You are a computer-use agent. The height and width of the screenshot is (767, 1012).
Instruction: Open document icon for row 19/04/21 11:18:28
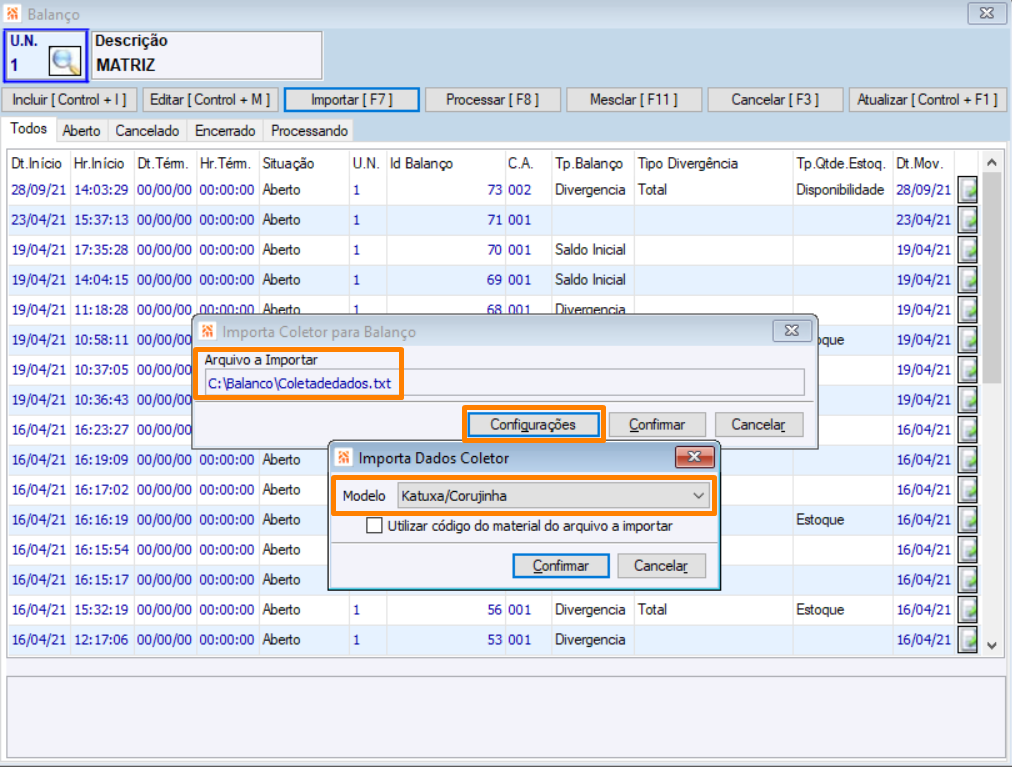click(x=967, y=310)
